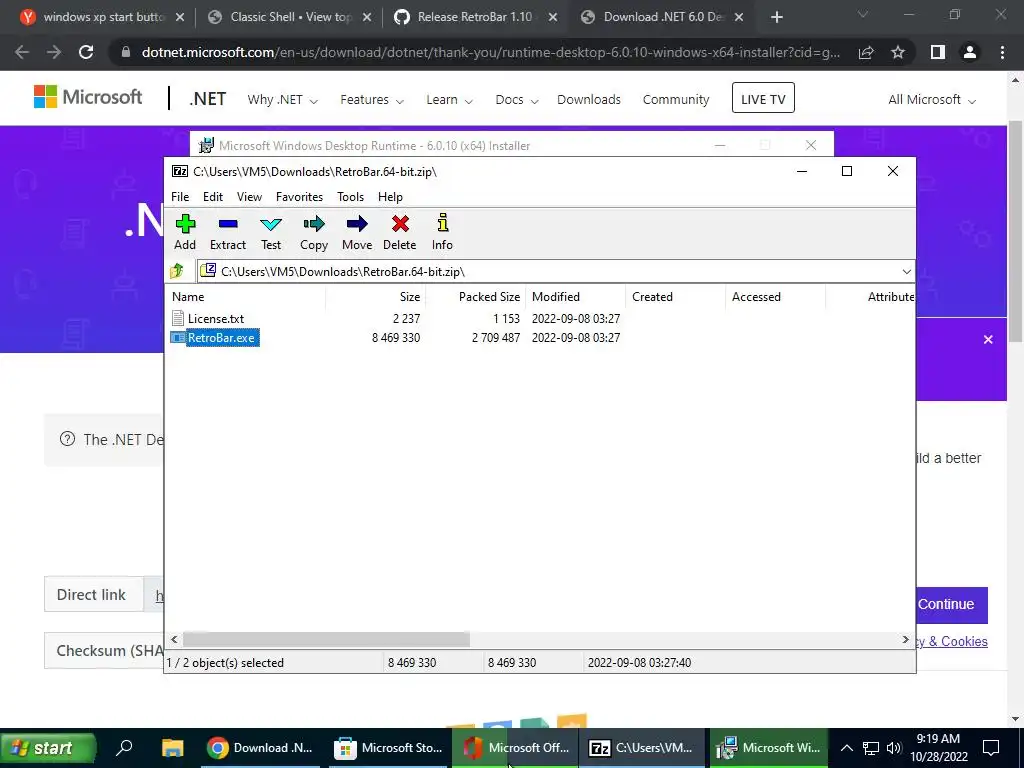
Task: Sort files by Created column
Action: point(675,296)
